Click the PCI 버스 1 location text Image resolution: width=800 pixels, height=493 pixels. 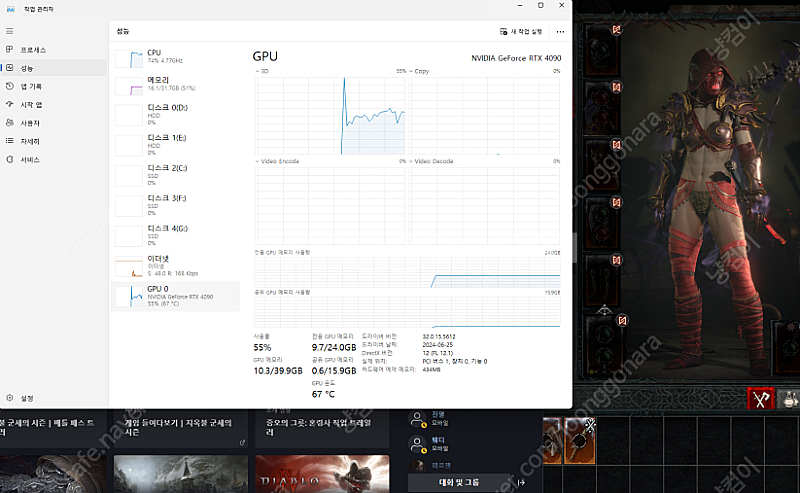[x=455, y=361]
